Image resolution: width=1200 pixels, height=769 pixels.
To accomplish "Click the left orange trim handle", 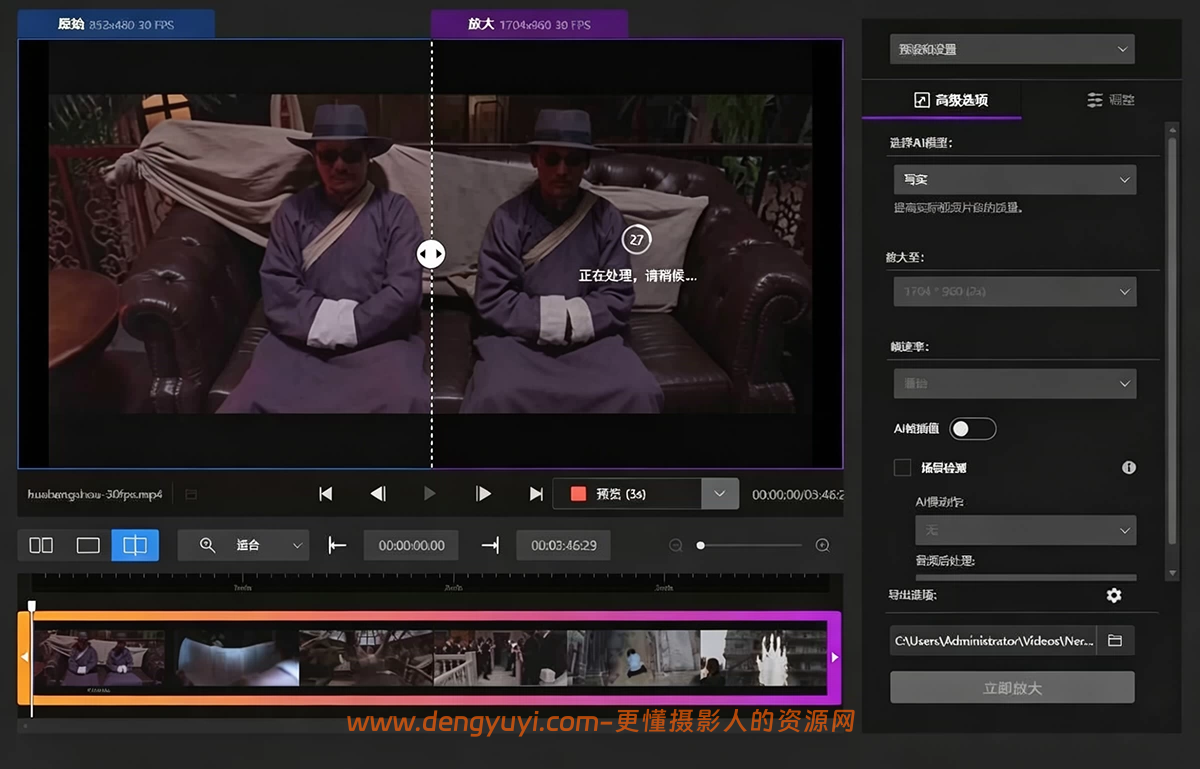I will [24, 657].
